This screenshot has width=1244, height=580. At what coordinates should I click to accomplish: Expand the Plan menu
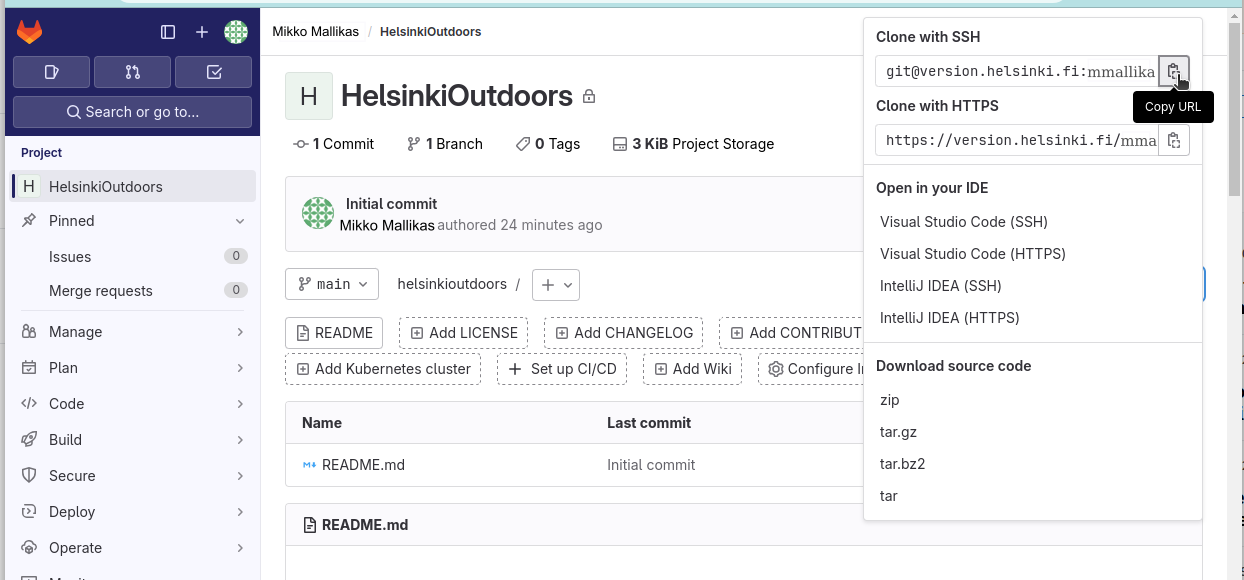(x=133, y=368)
